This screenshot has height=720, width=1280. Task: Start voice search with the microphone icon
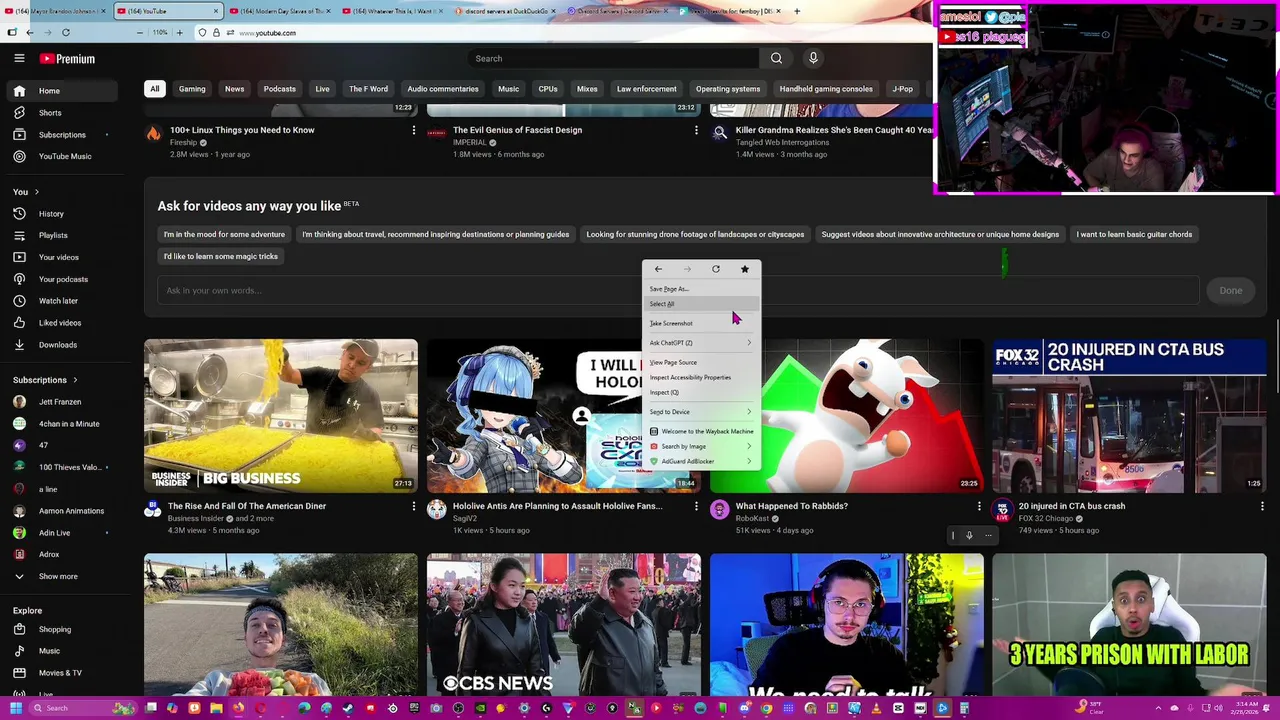coord(813,58)
